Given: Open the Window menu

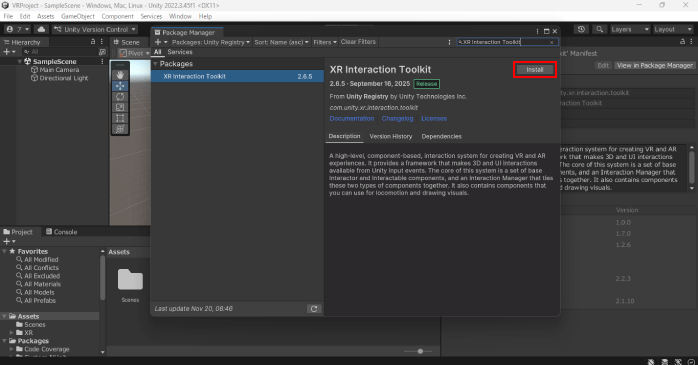Looking at the screenshot, I should coord(180,16).
